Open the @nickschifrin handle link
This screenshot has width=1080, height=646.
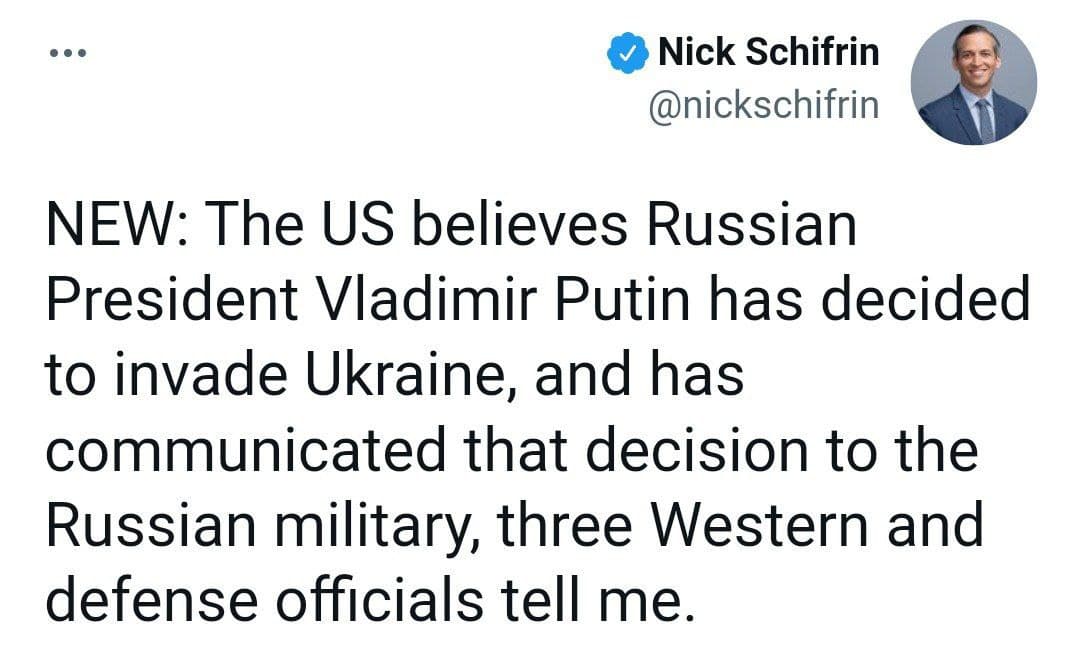(x=764, y=105)
